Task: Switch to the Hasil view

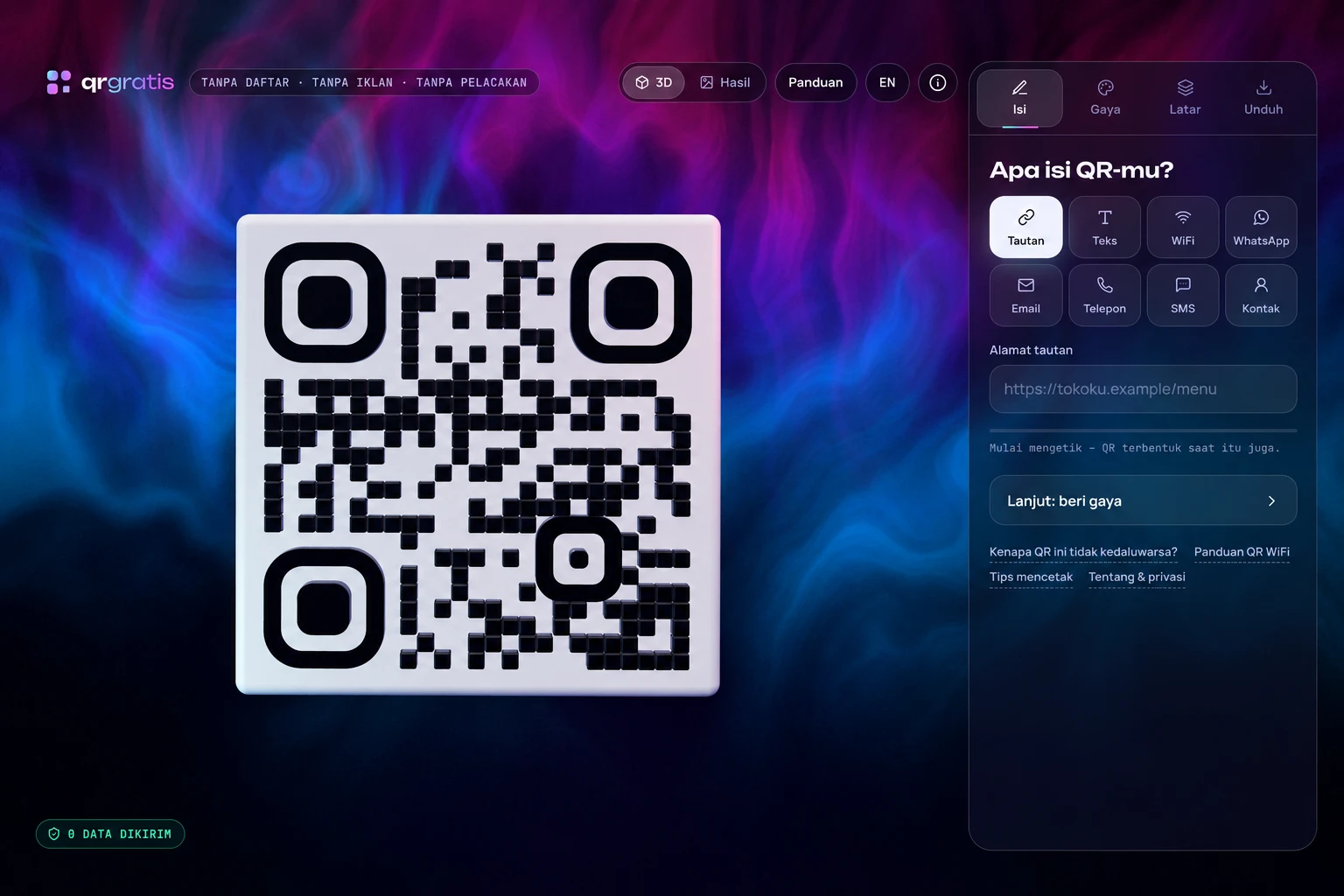Action: [x=724, y=82]
